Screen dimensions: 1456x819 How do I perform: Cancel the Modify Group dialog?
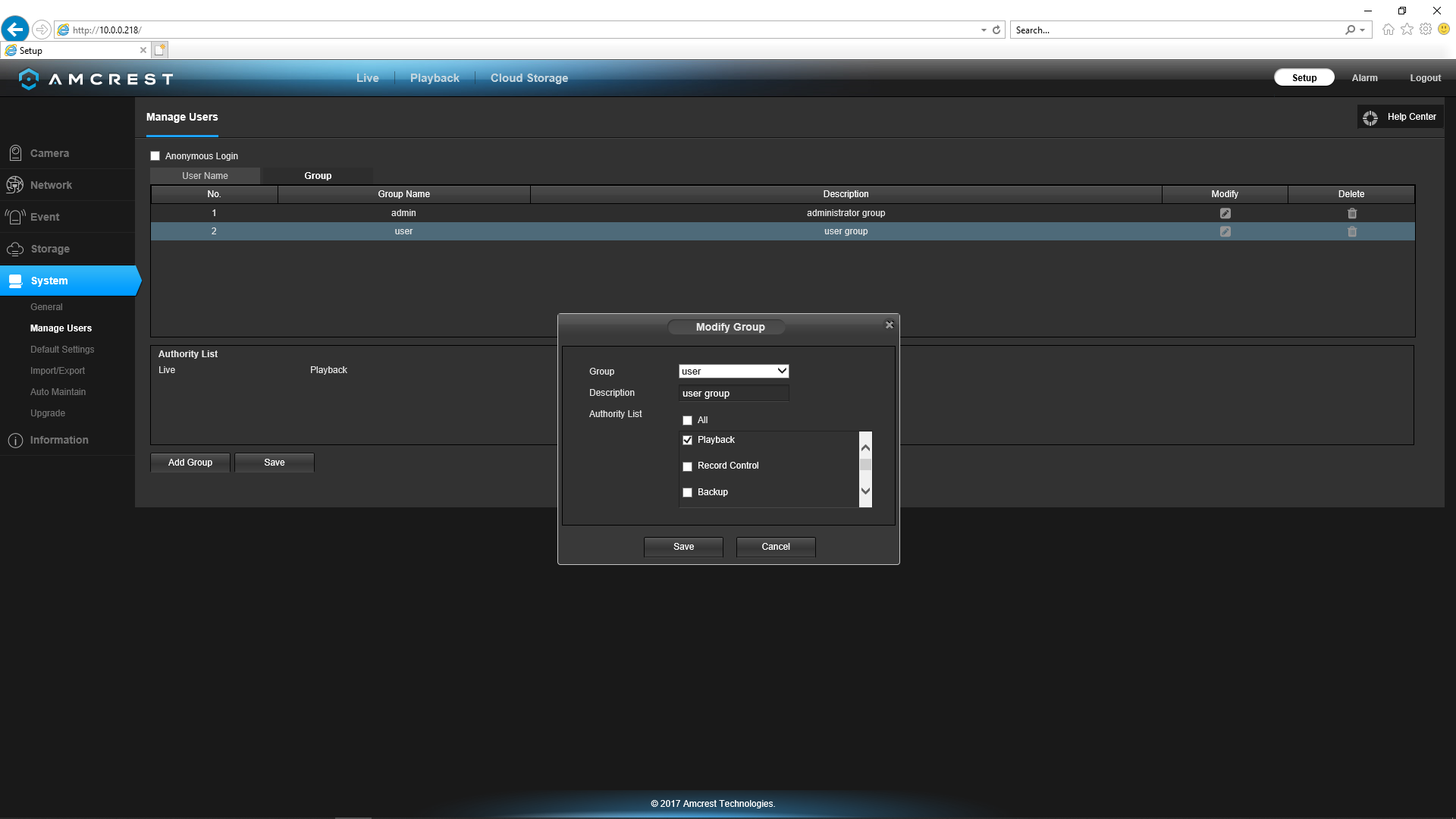click(776, 547)
